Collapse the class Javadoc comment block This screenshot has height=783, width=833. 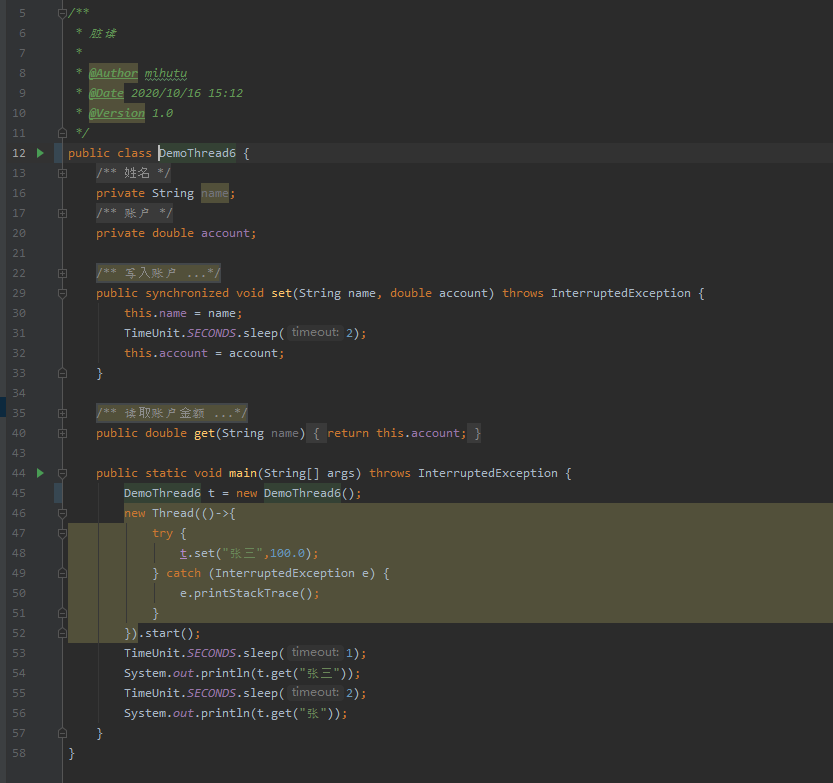tap(62, 13)
